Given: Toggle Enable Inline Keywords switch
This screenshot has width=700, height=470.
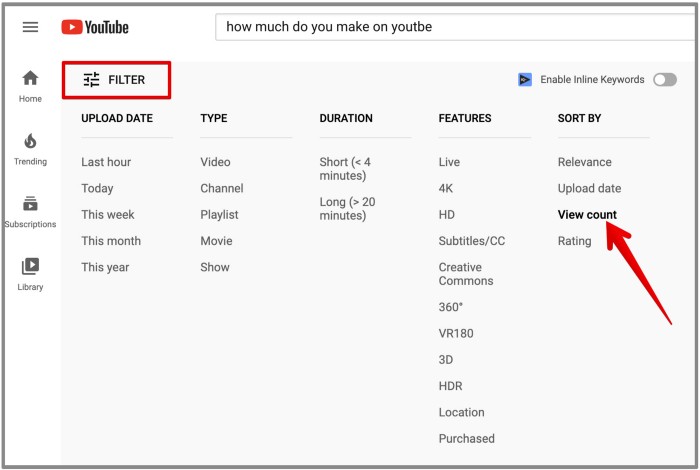Looking at the screenshot, I should point(665,79).
